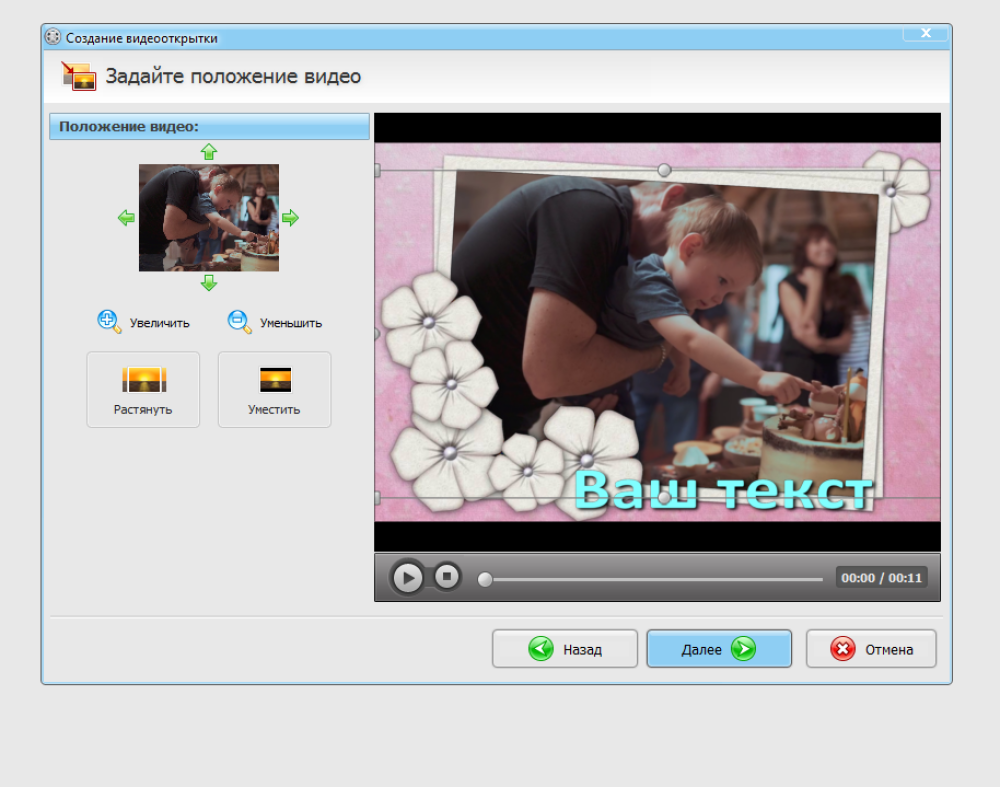1000x787 pixels.
Task: Move video left with the green left arrow
Action: 126,218
